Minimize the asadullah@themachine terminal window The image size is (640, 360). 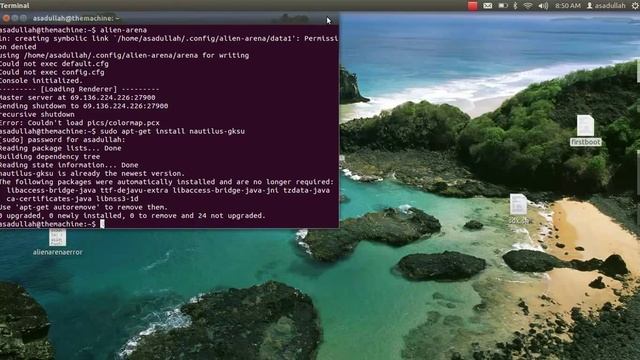click(15, 18)
